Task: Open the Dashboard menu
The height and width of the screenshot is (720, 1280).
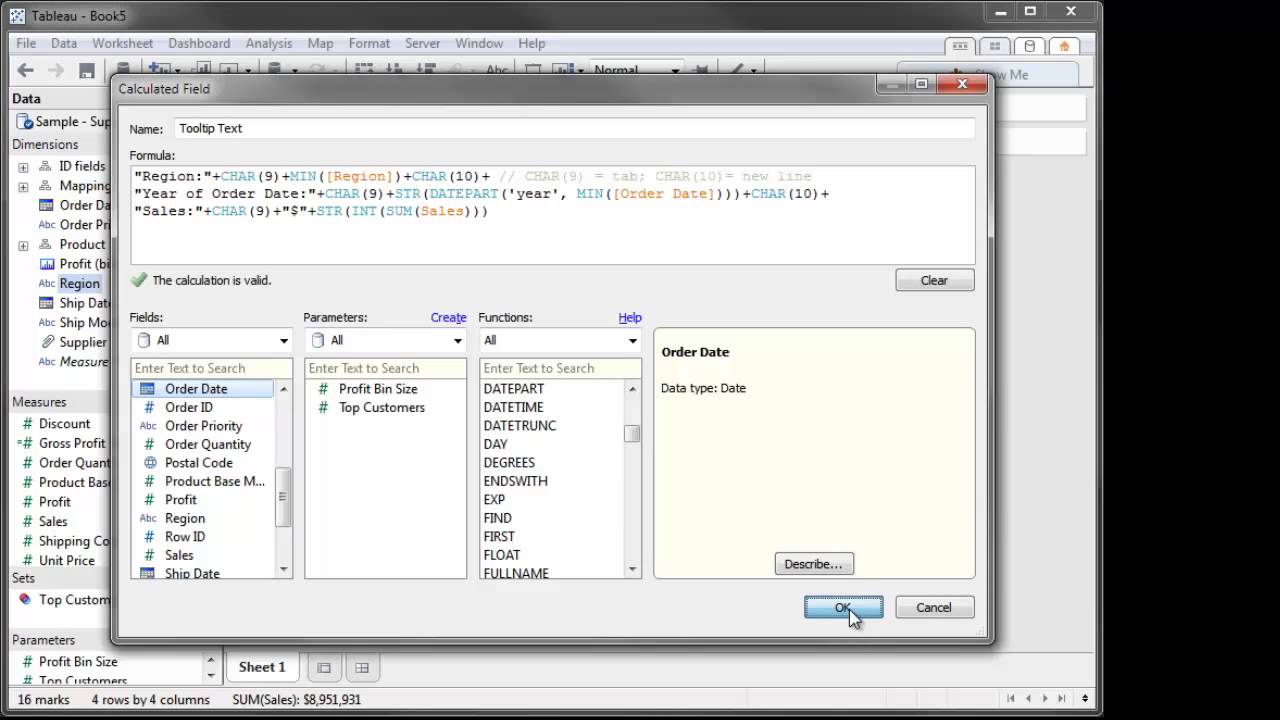Action: (x=199, y=43)
